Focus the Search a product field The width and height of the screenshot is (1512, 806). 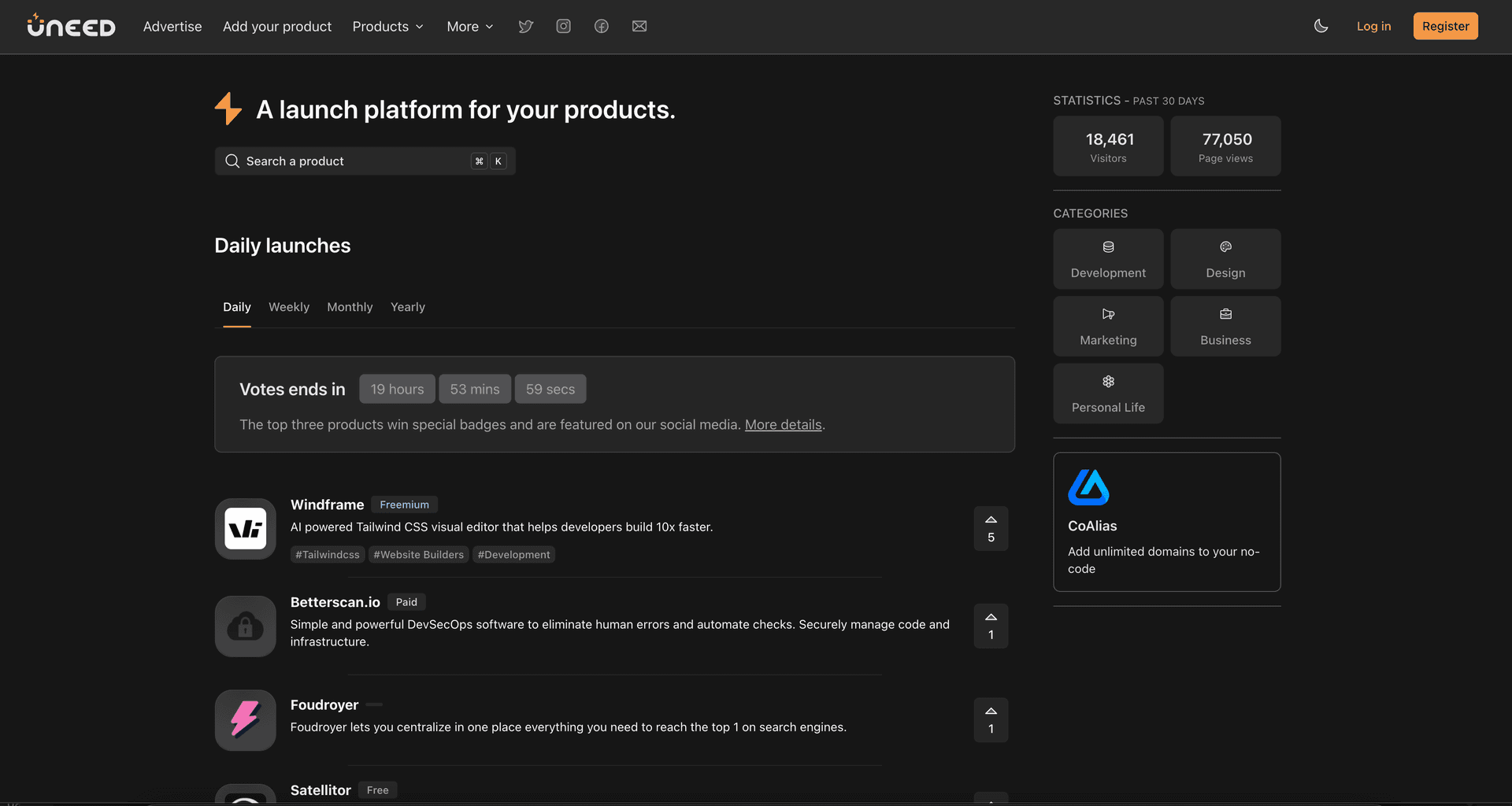(365, 161)
